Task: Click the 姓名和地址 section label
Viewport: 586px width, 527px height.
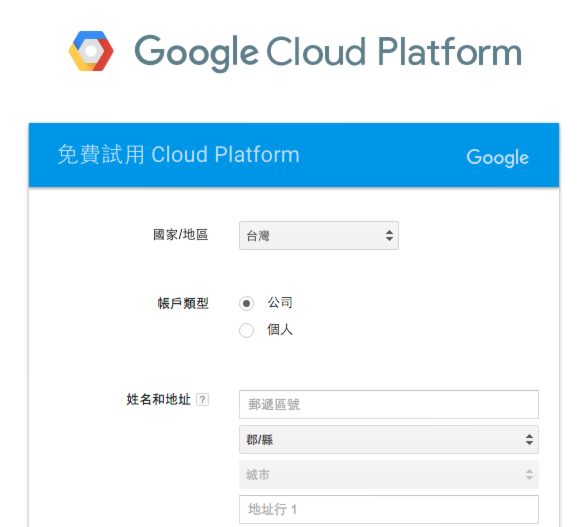Action: click(x=158, y=400)
